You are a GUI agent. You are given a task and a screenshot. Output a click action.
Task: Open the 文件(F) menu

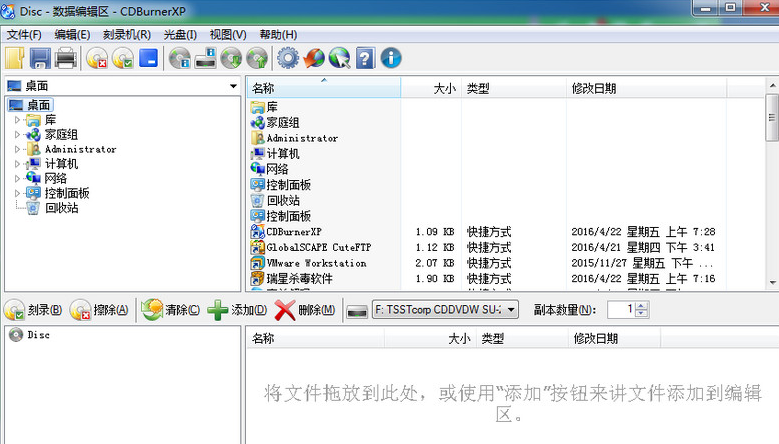[x=24, y=35]
